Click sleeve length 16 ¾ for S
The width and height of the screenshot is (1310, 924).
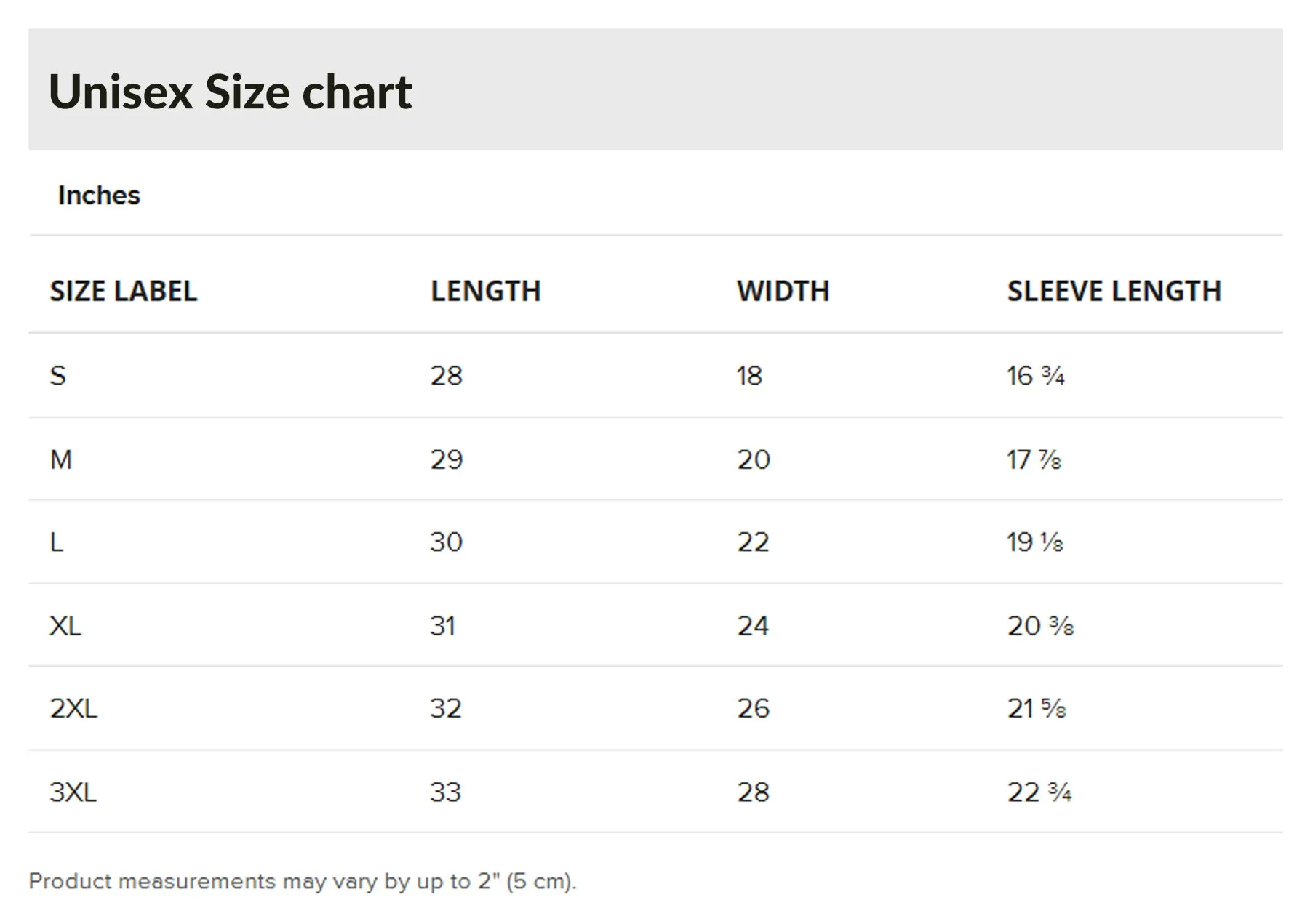[x=1036, y=376]
